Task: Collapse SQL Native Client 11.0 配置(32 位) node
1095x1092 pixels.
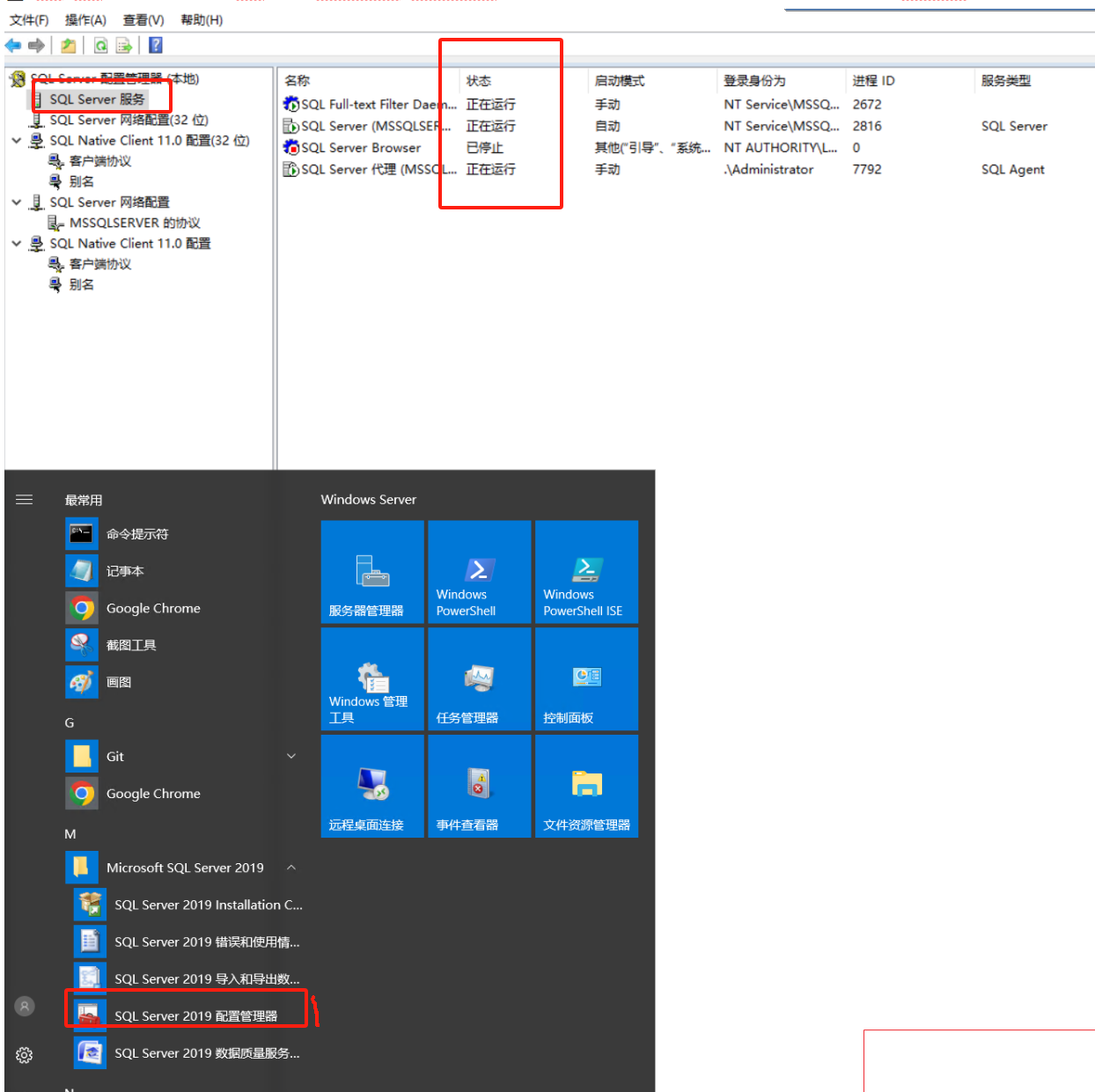Action: [16, 140]
